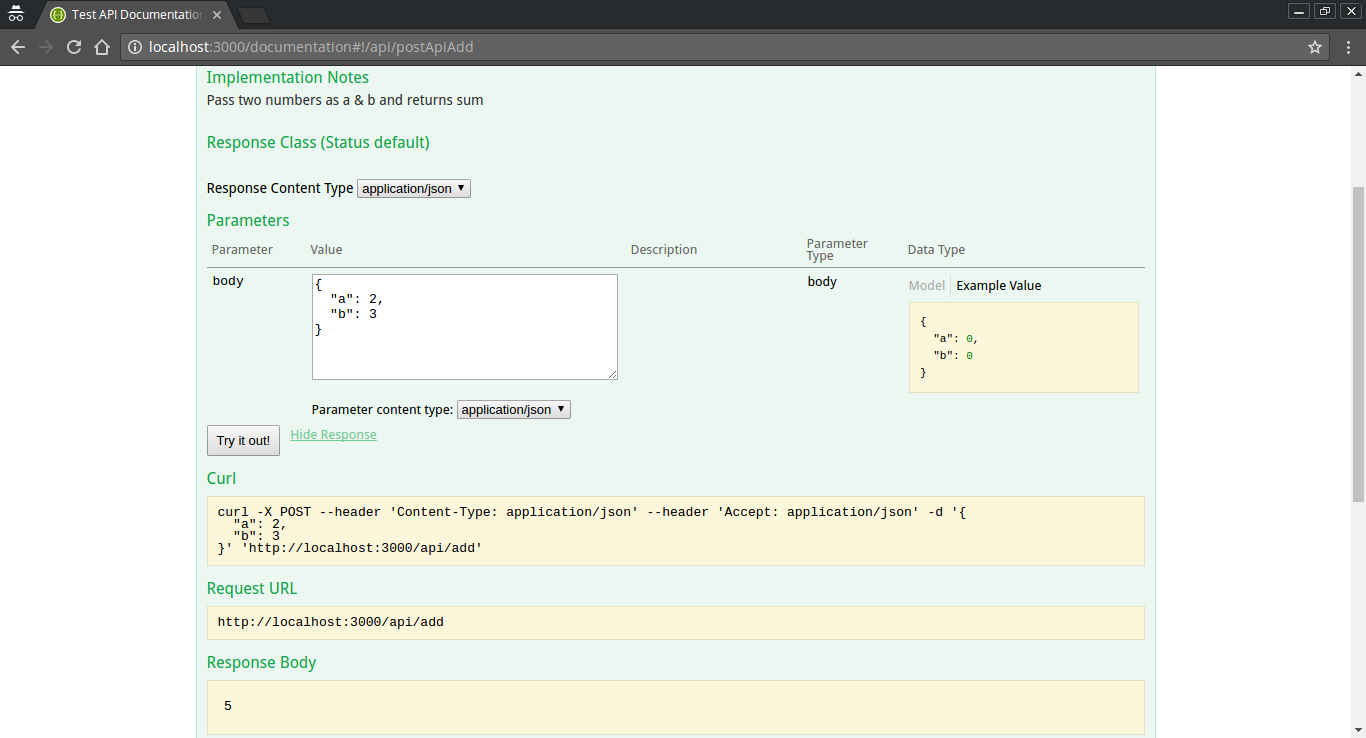Bookmark this page with the star icon
This screenshot has height=738, width=1366.
tap(1315, 47)
